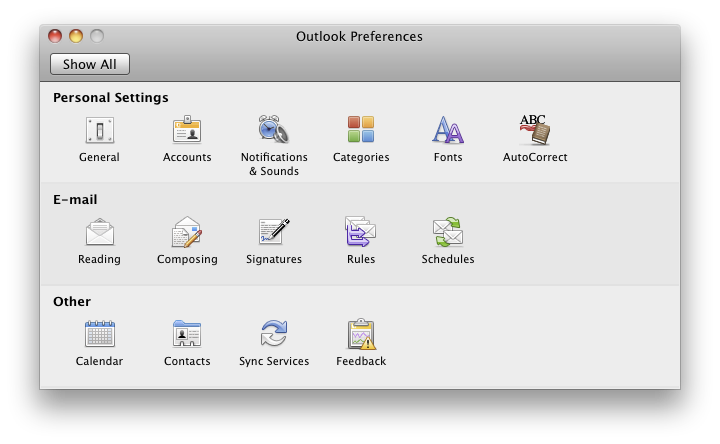Image resolution: width=720 pixels, height=444 pixels.
Task: Minimize the Outlook Preferences window
Action: coord(76,37)
